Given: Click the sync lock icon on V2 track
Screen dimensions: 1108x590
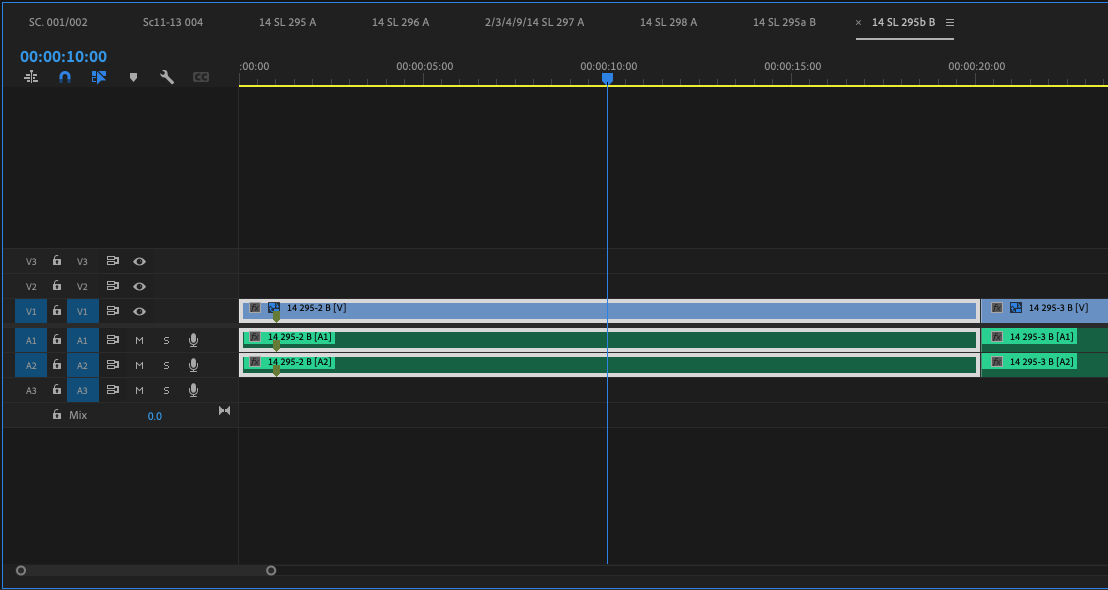Looking at the screenshot, I should 113,286.
